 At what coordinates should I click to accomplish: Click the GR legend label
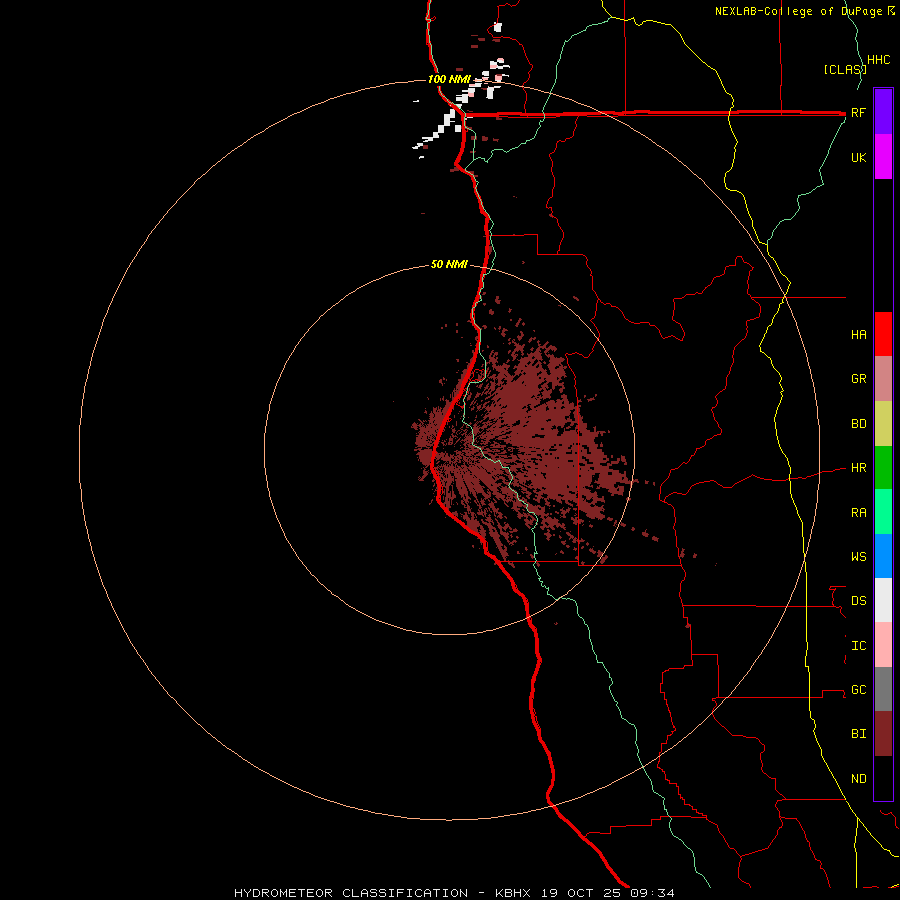858,379
